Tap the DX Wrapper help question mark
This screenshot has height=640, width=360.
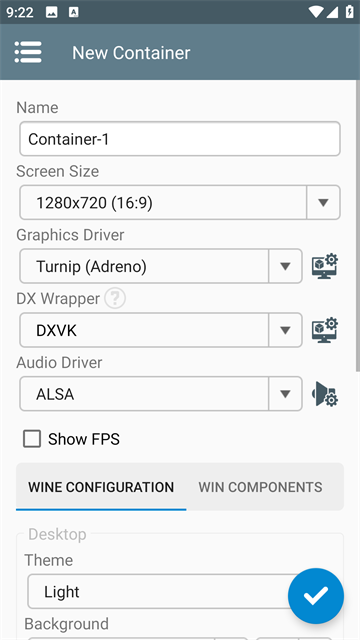coord(115,299)
